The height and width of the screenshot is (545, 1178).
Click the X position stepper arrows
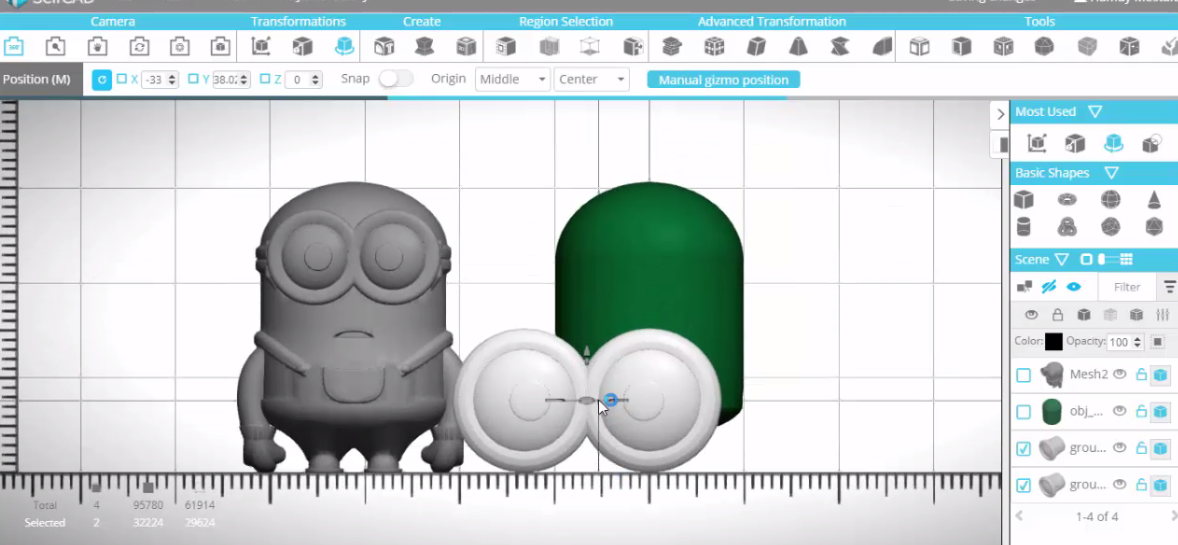pos(173,79)
